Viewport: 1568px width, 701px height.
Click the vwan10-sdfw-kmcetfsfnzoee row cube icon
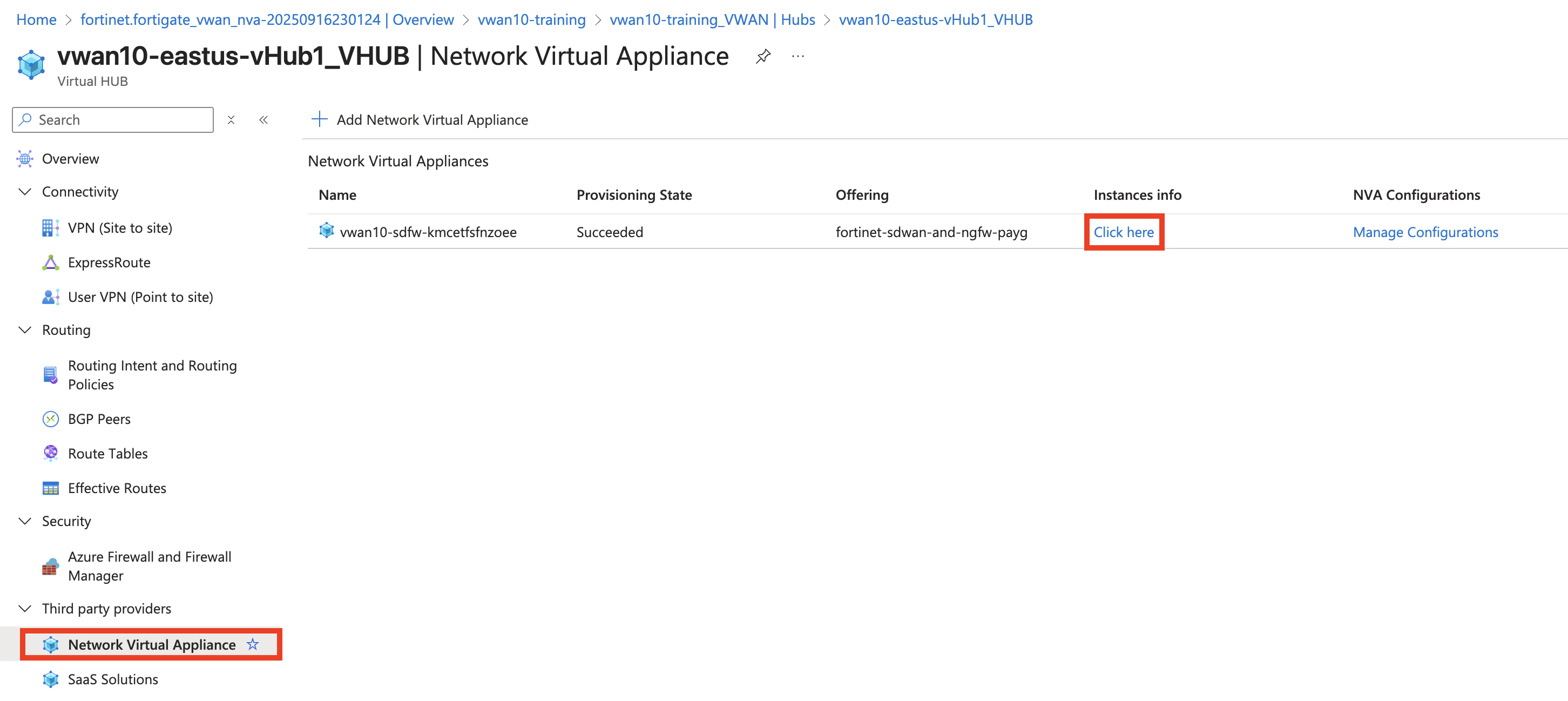tap(326, 230)
